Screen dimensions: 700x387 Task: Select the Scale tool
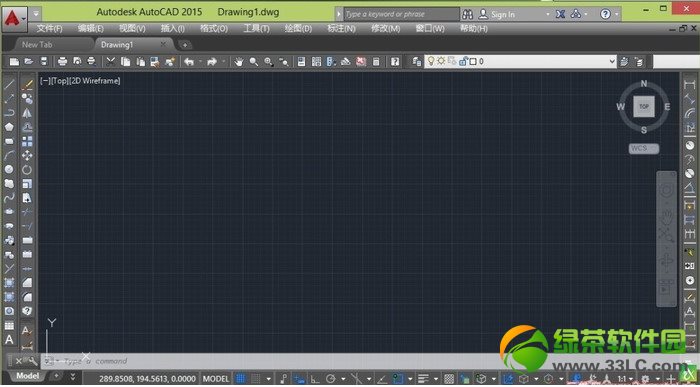pyautogui.click(x=27, y=183)
